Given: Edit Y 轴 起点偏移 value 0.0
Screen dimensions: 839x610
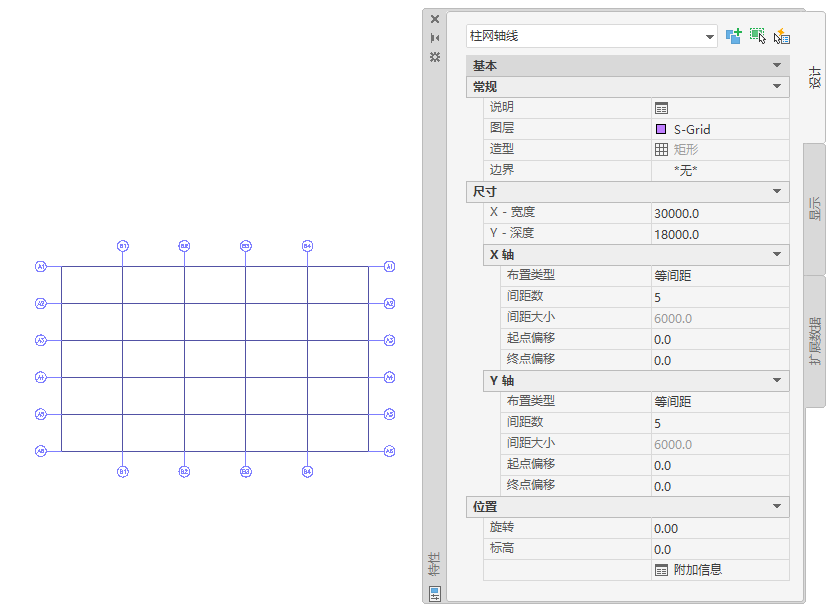Looking at the screenshot, I should point(720,466).
